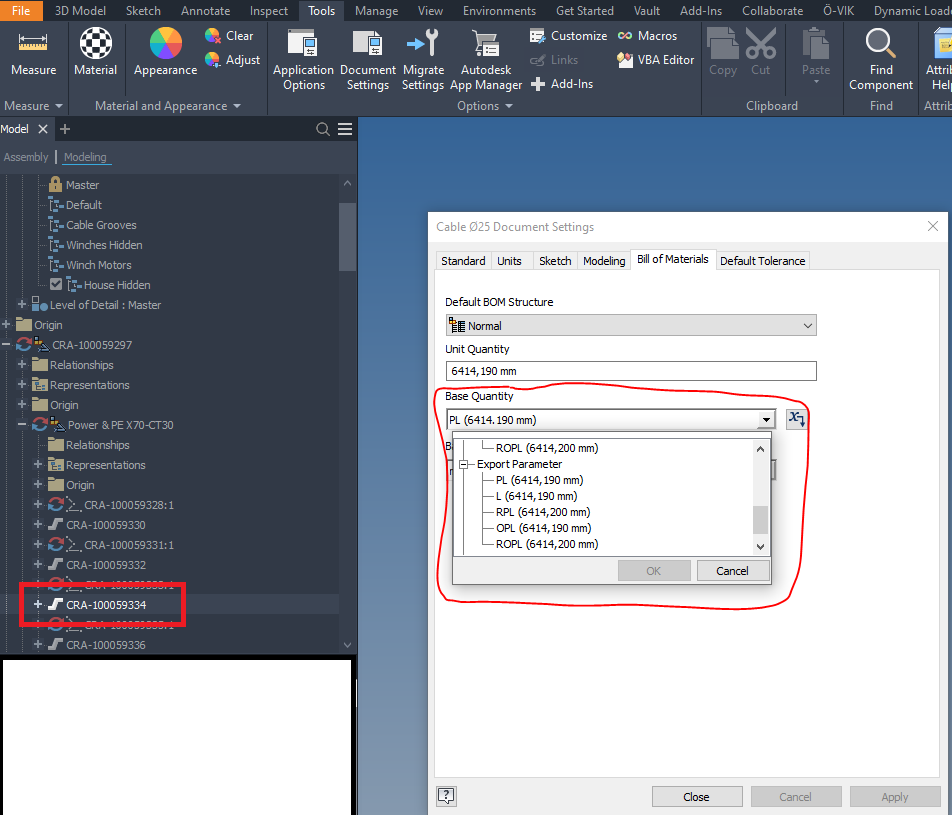Open the Base Quantity dropdown
The width and height of the screenshot is (952, 815).
(767, 418)
